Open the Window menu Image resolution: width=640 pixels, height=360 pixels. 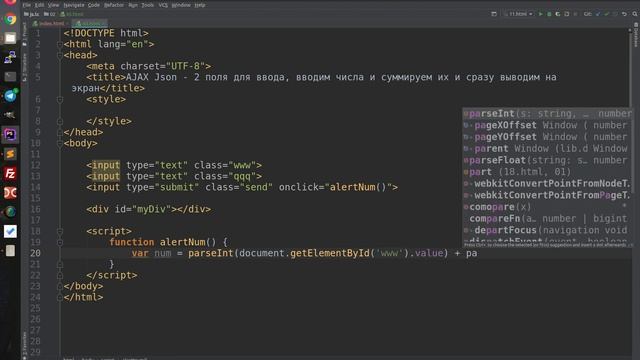pyautogui.click(x=181, y=5)
